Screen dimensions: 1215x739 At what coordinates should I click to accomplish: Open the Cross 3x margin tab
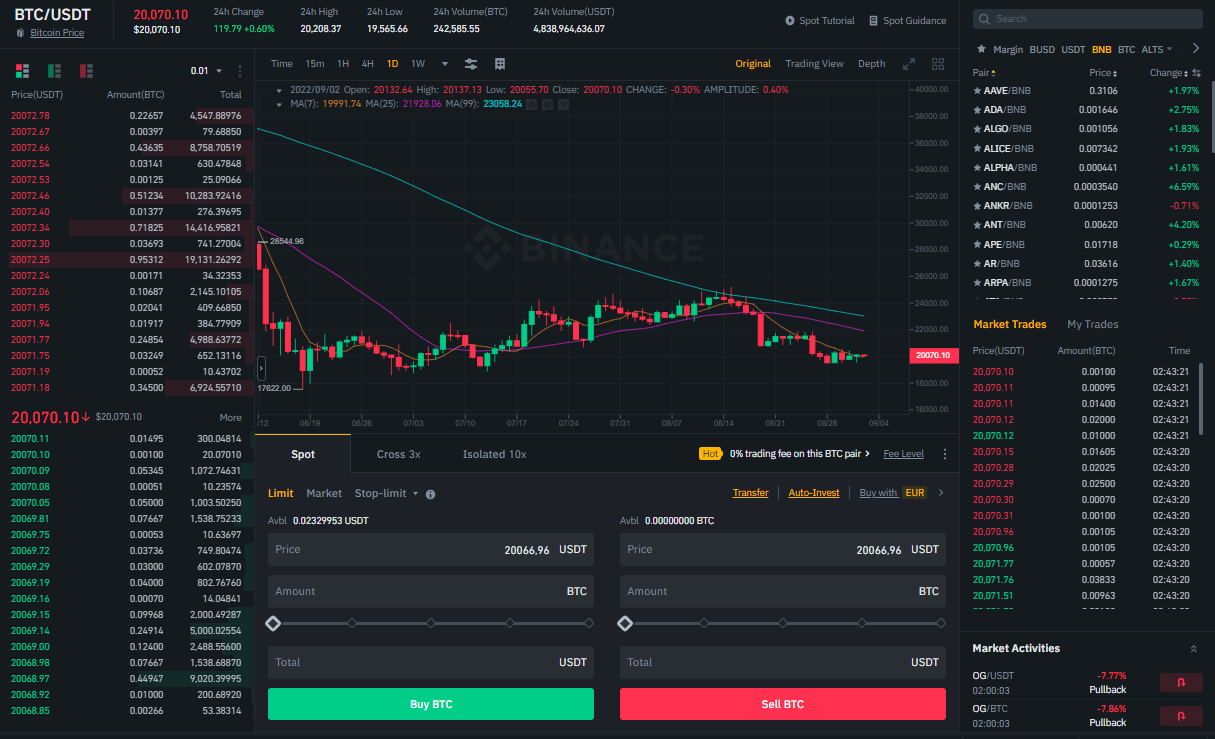click(x=398, y=454)
